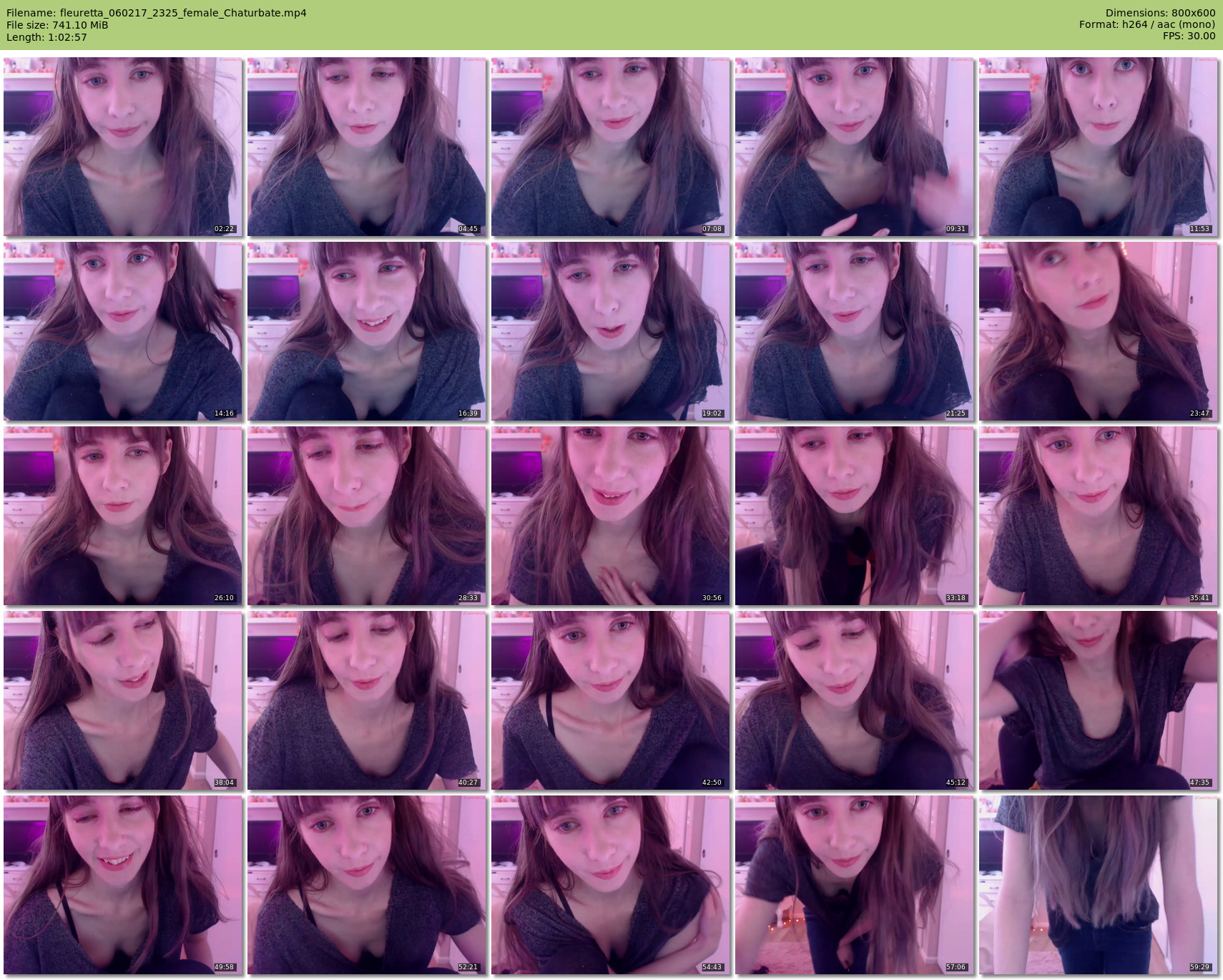Select the 'Dimensions: 800x600' text

(1160, 13)
